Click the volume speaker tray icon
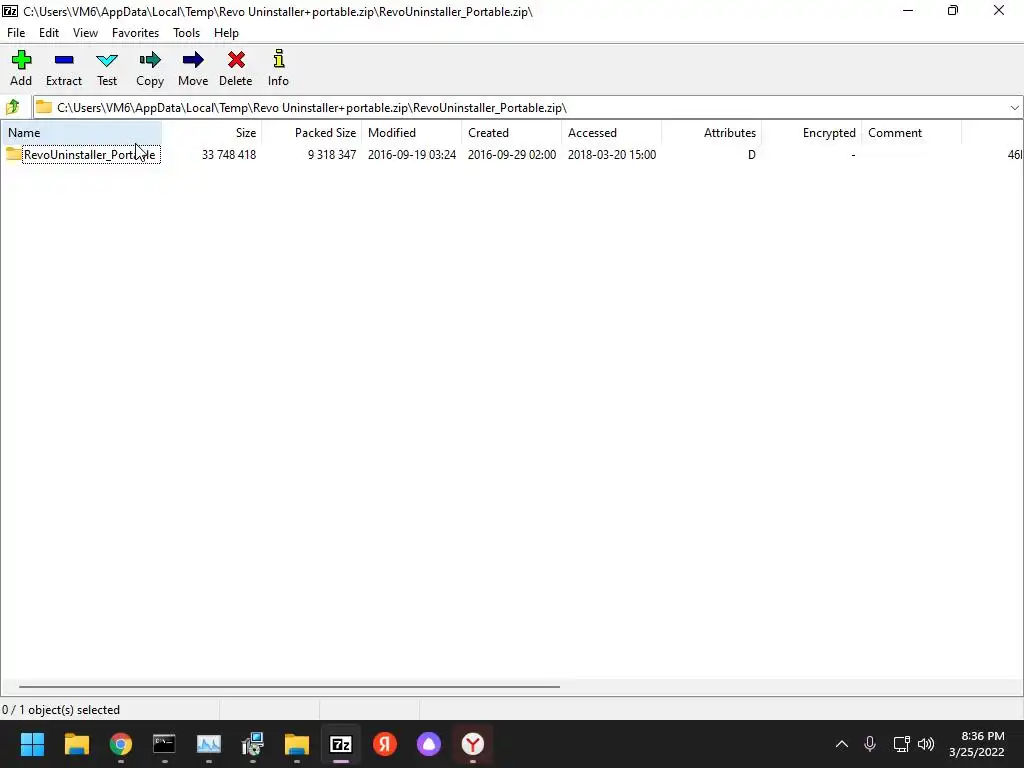 click(926, 744)
